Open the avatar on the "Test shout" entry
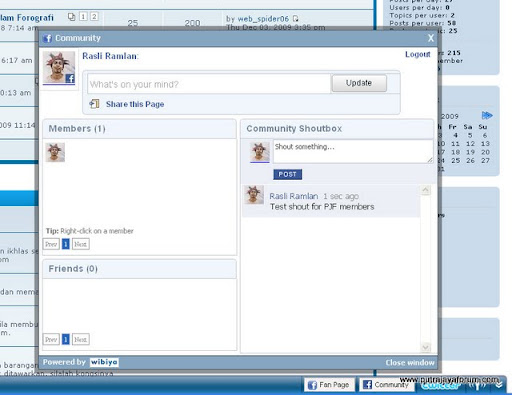 254,195
